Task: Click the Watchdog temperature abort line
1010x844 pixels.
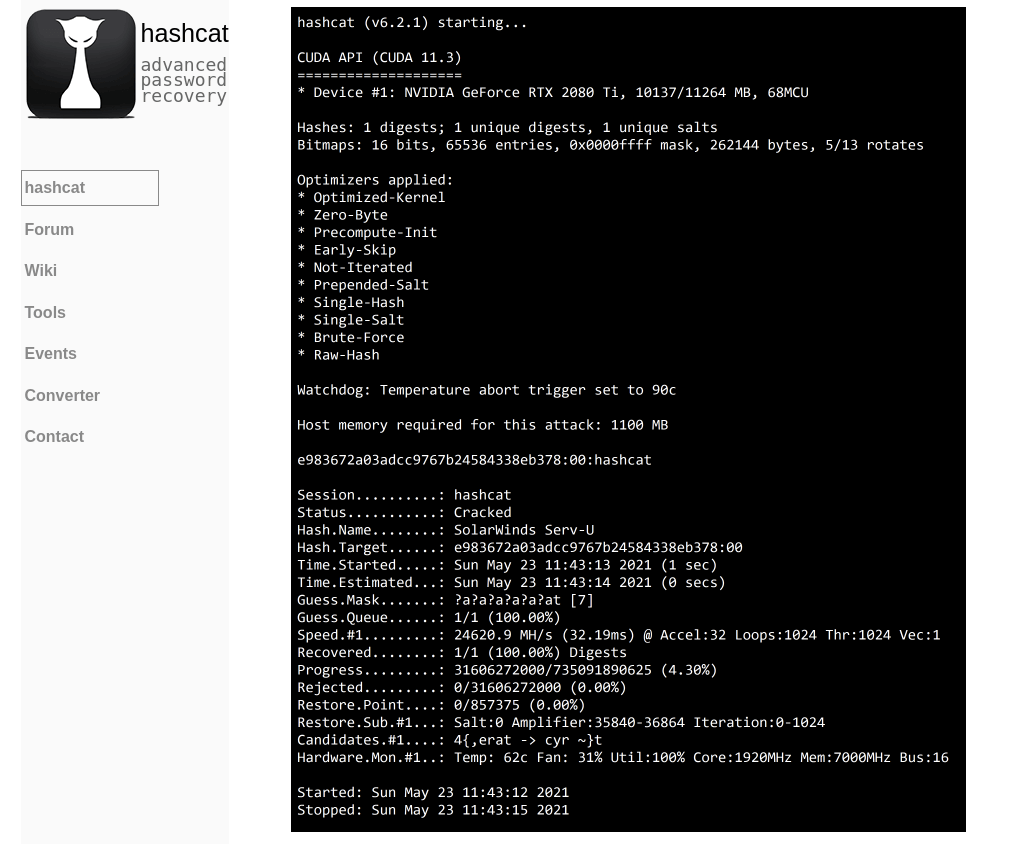Action: pyautogui.click(x=486, y=390)
